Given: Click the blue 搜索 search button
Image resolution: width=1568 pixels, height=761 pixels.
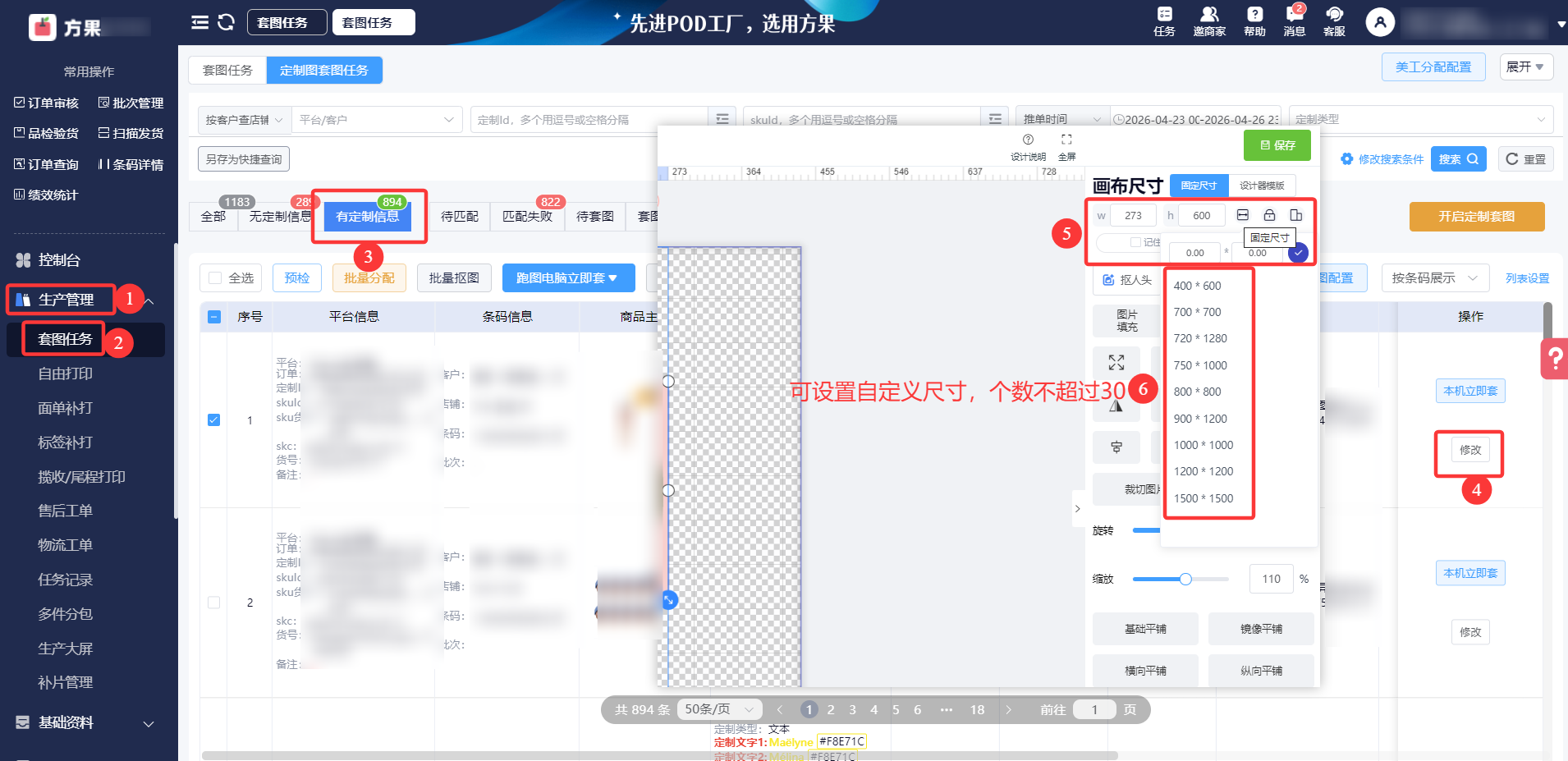Looking at the screenshot, I should pos(1459,159).
